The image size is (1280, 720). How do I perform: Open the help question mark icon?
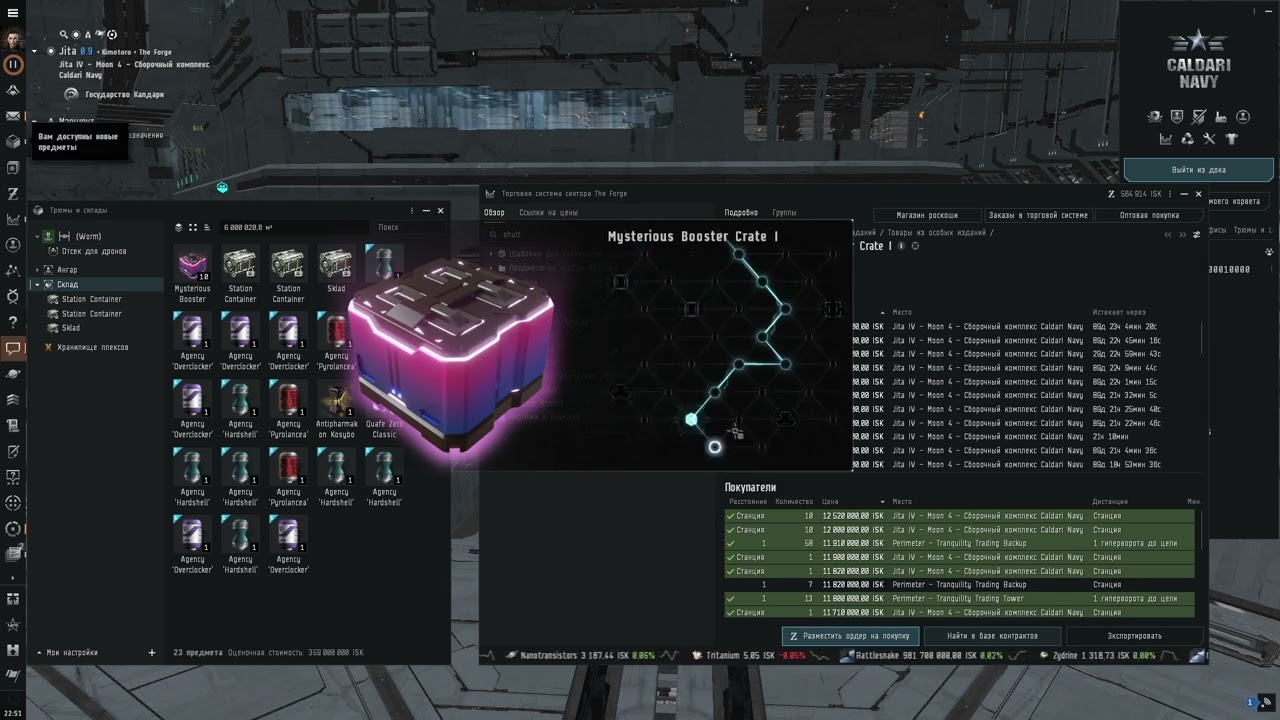tap(13, 322)
